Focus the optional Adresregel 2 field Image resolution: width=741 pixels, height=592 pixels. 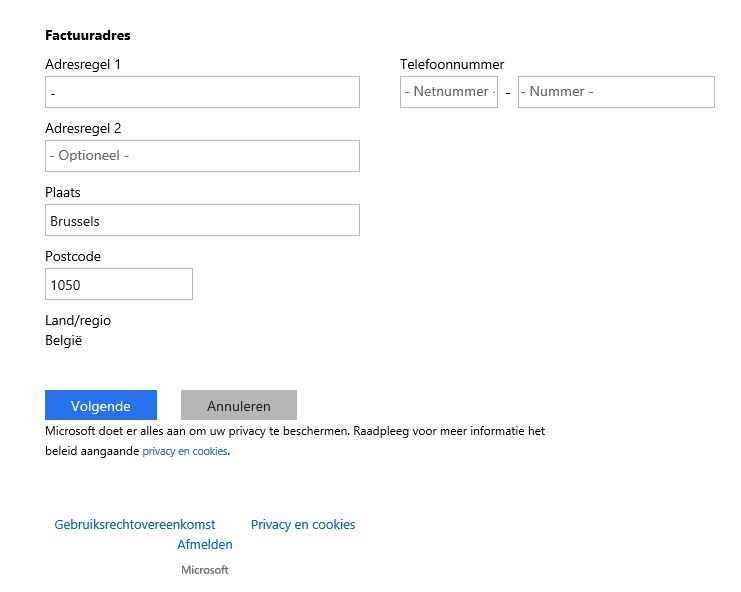pos(202,156)
